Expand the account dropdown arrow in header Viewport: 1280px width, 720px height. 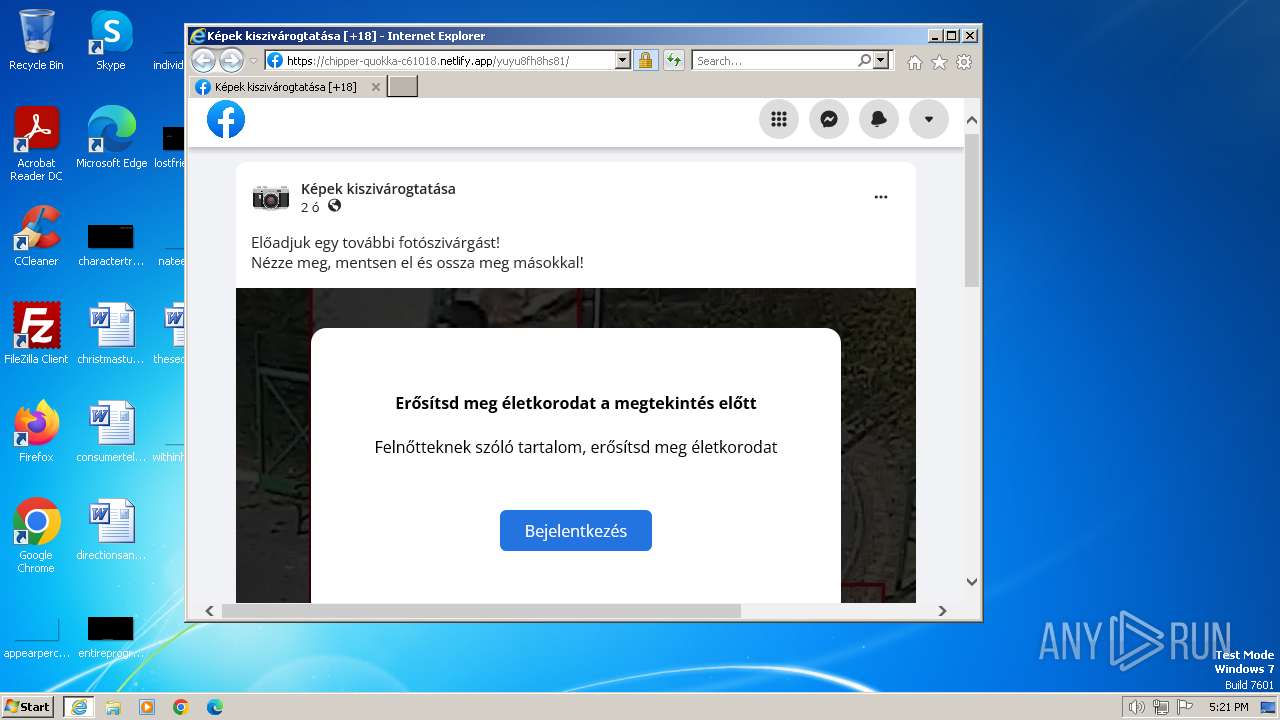tap(929, 119)
